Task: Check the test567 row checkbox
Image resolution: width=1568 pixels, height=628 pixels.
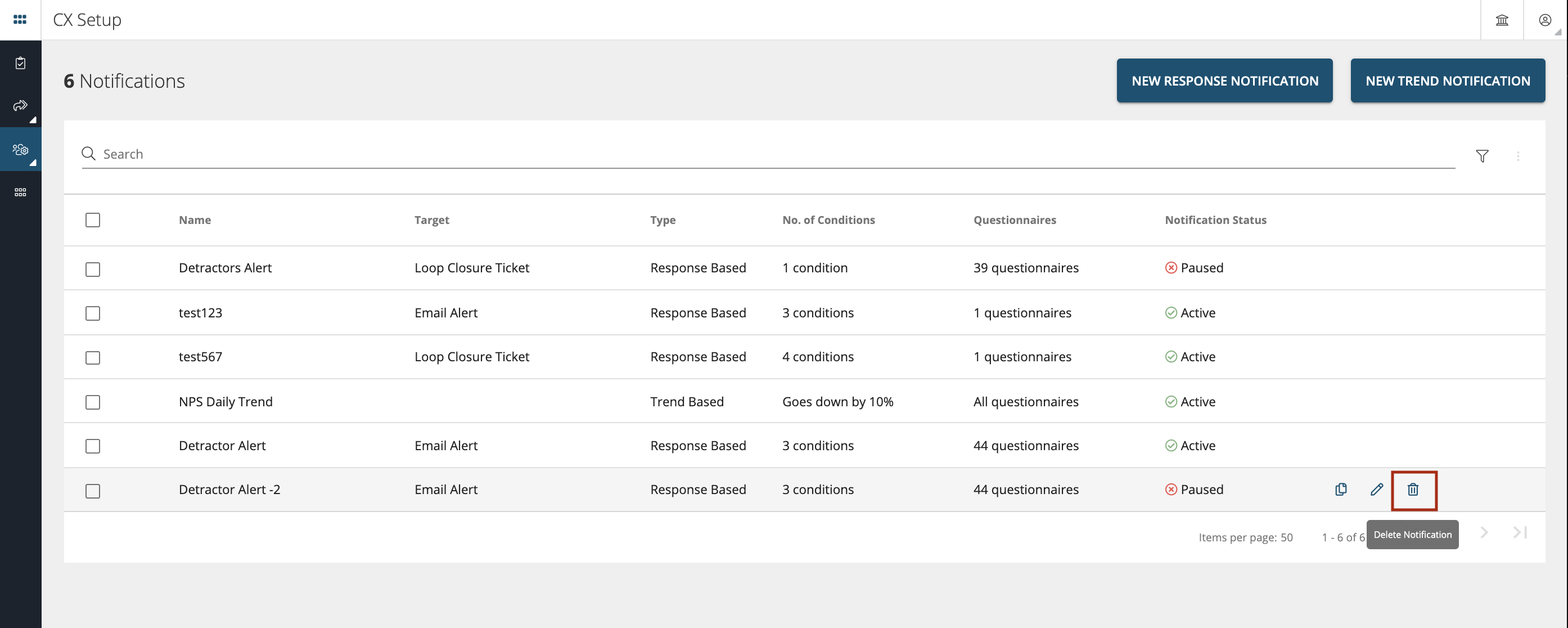Action: click(93, 357)
